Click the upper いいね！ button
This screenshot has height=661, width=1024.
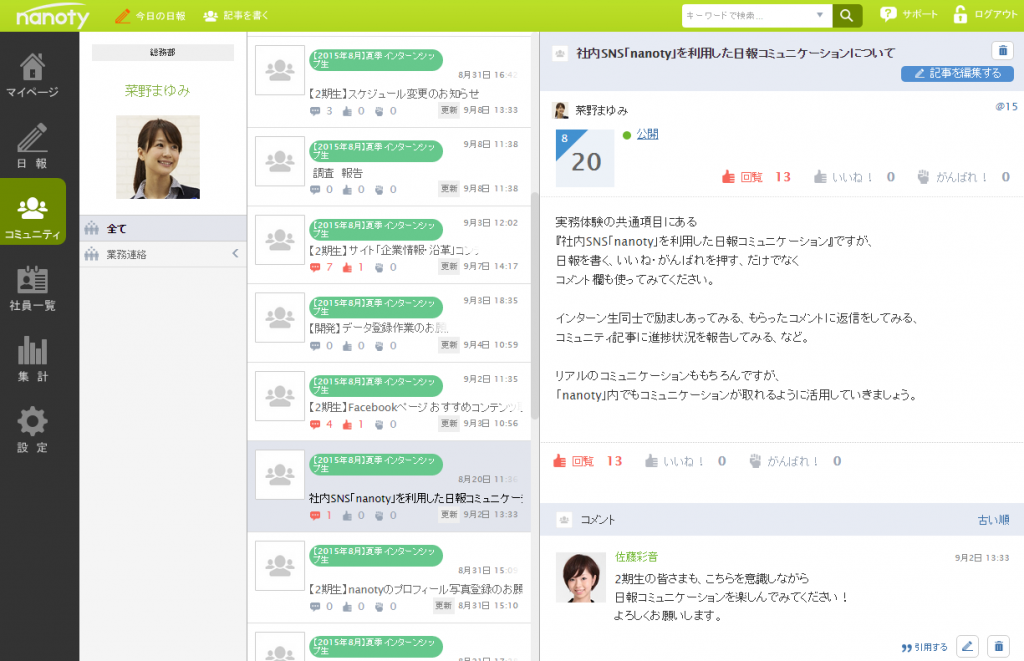pos(854,177)
